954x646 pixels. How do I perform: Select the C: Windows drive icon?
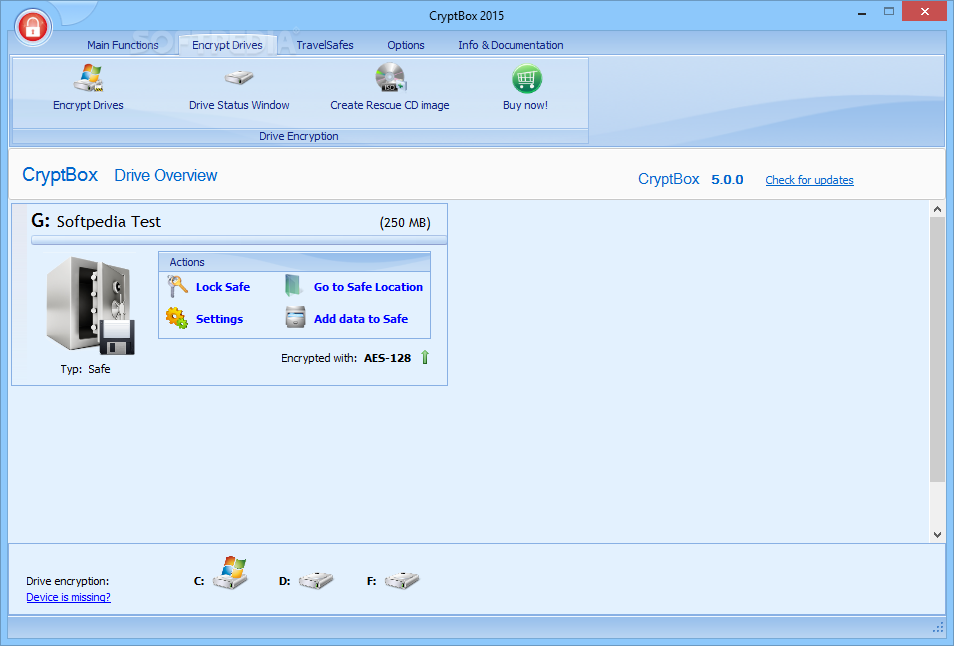coord(230,573)
